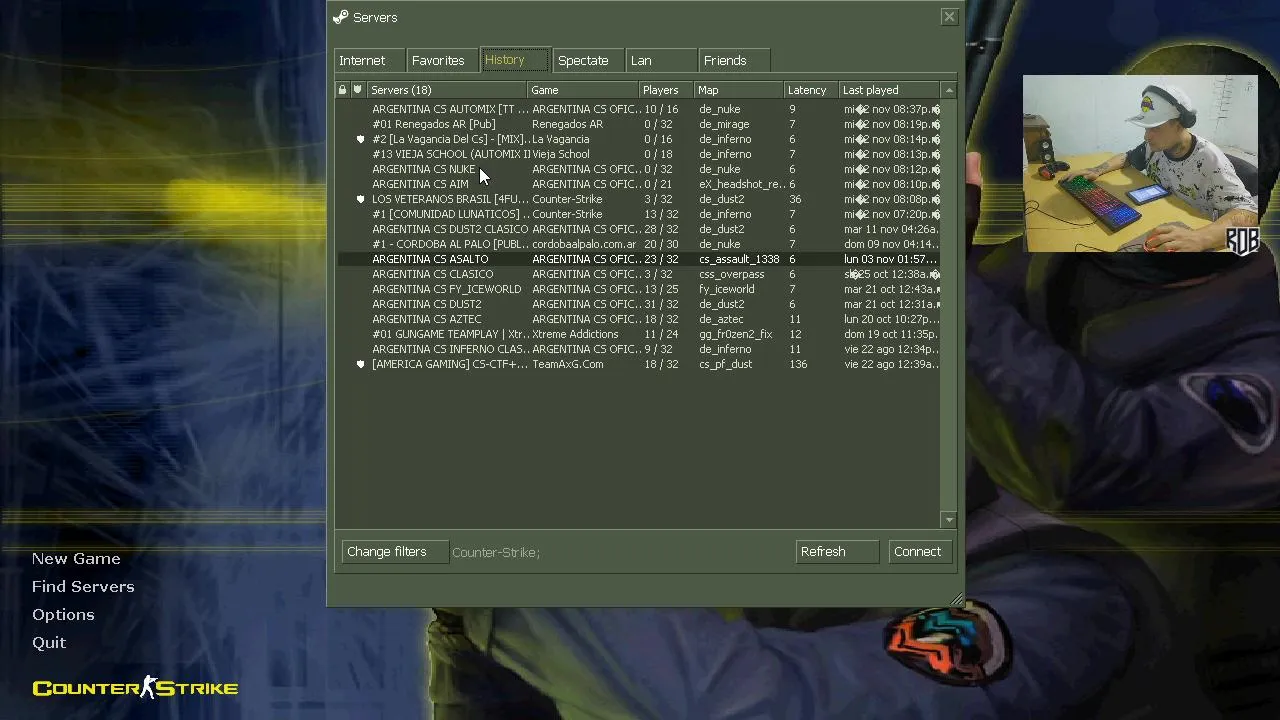Select the #1 [COMUNIDAD LUNATICOS] server
Image resolution: width=1280 pixels, height=720 pixels.
(x=639, y=214)
